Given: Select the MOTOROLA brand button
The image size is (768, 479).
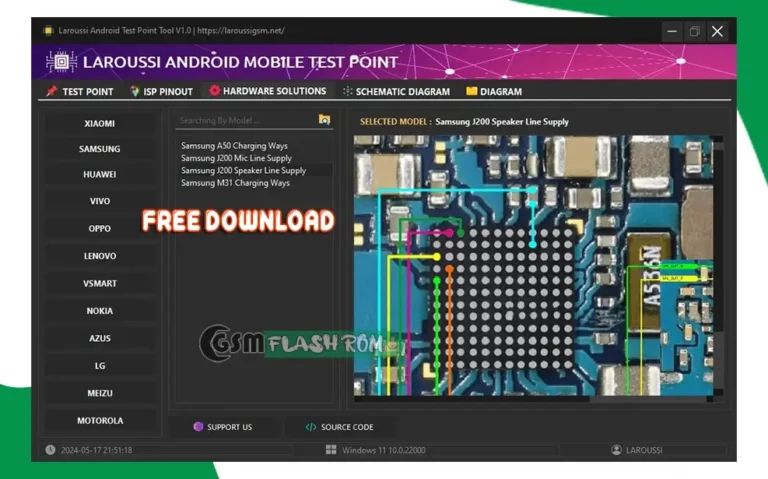Looking at the screenshot, I should tap(99, 421).
